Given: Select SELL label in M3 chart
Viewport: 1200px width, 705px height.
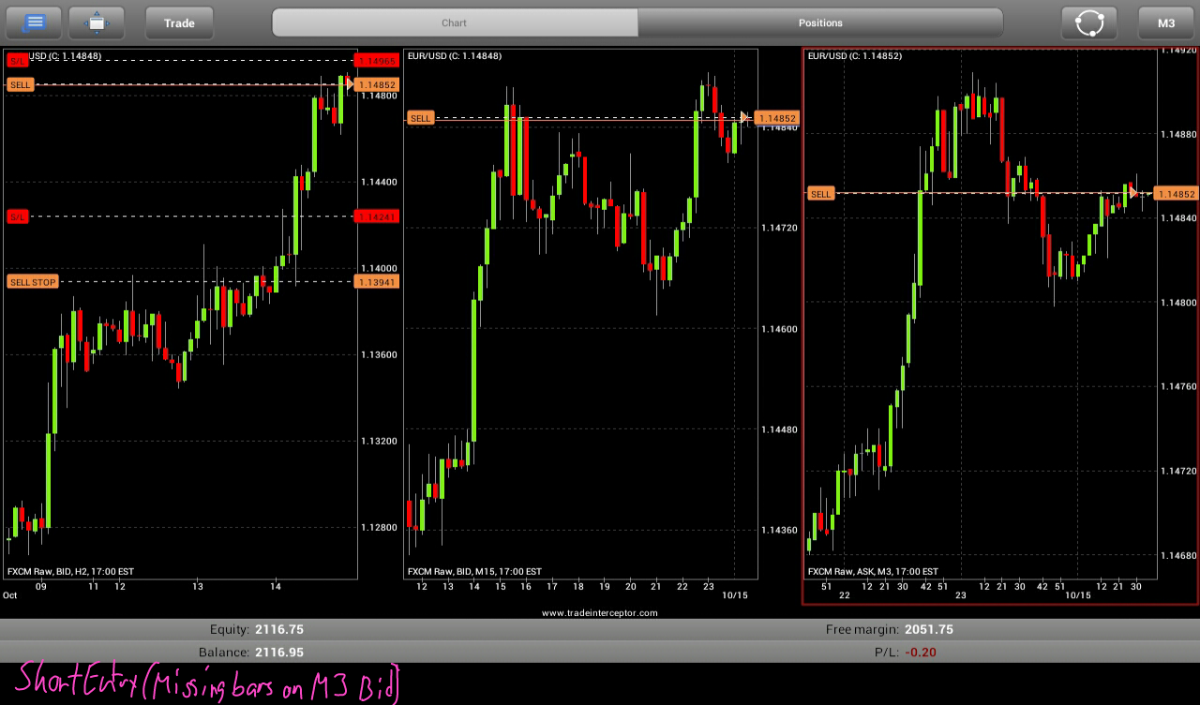Looking at the screenshot, I should coord(821,193).
